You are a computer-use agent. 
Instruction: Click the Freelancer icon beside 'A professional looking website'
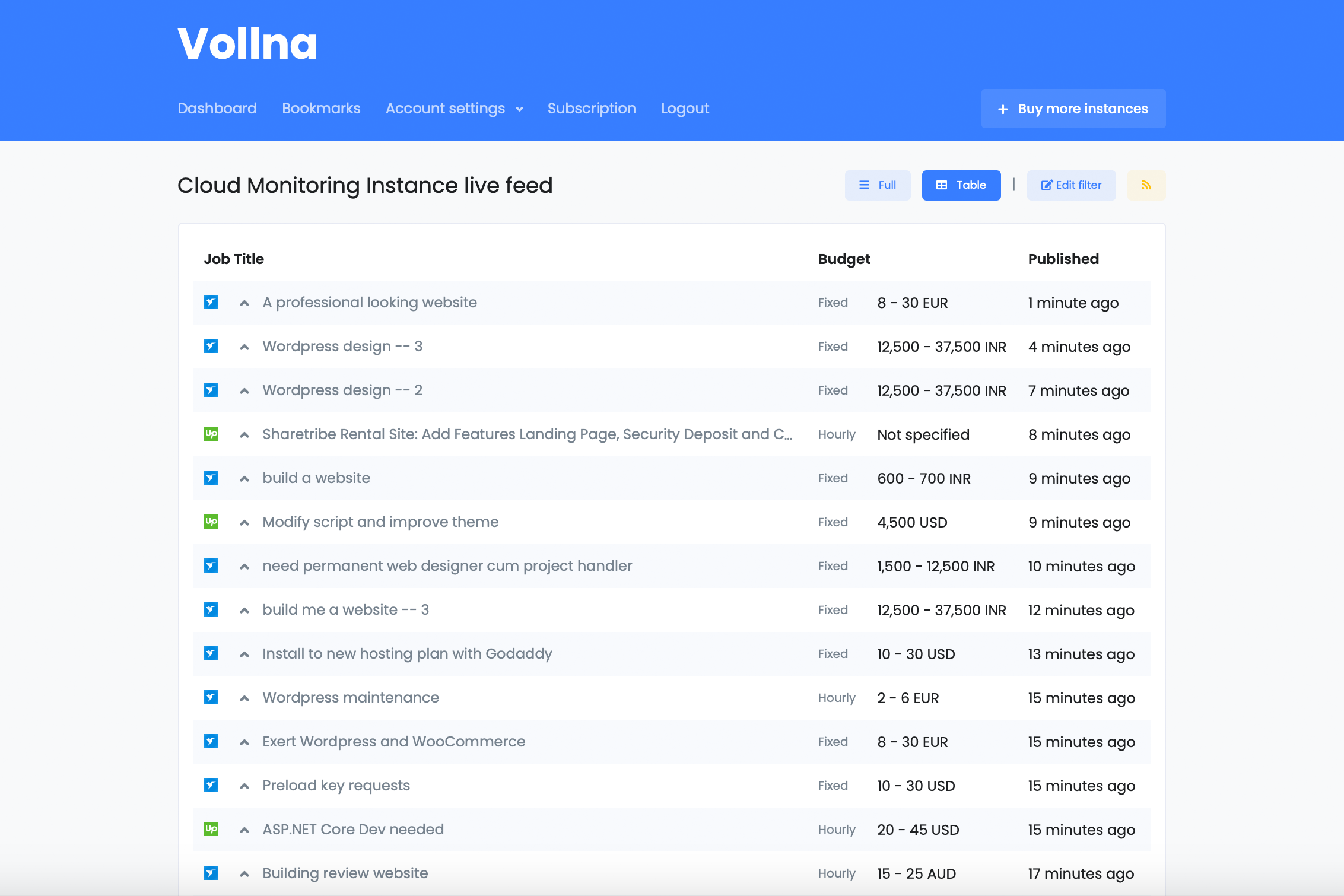211,303
